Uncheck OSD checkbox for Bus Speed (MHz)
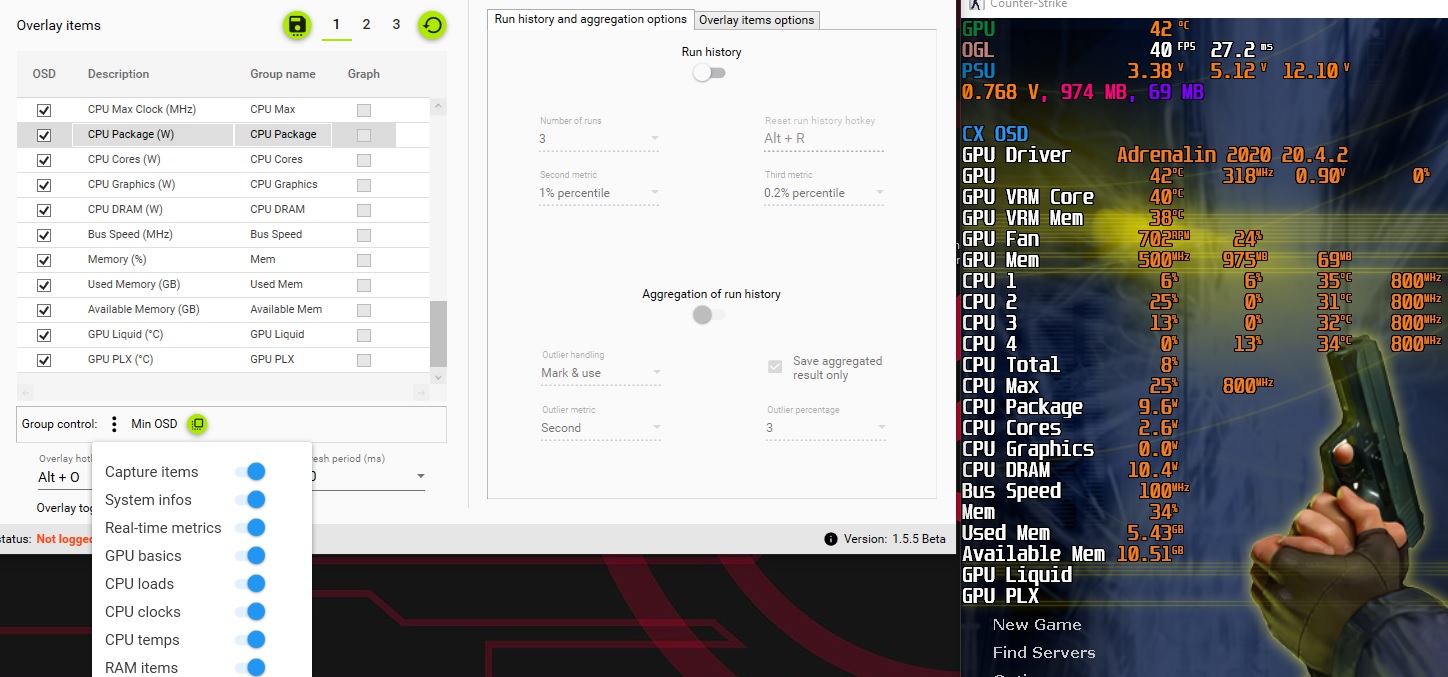Viewport: 1448px width, 677px height. point(44,235)
